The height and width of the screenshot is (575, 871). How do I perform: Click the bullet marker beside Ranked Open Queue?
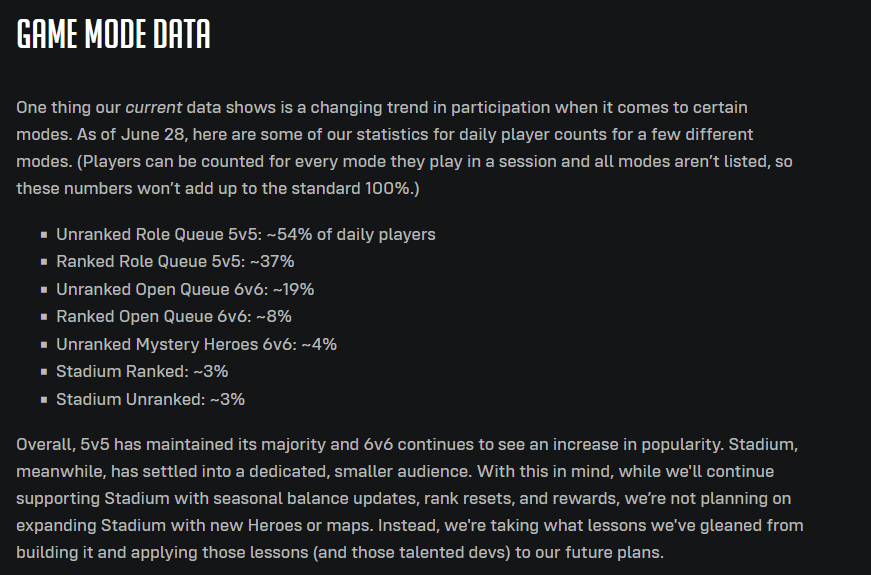(44, 317)
